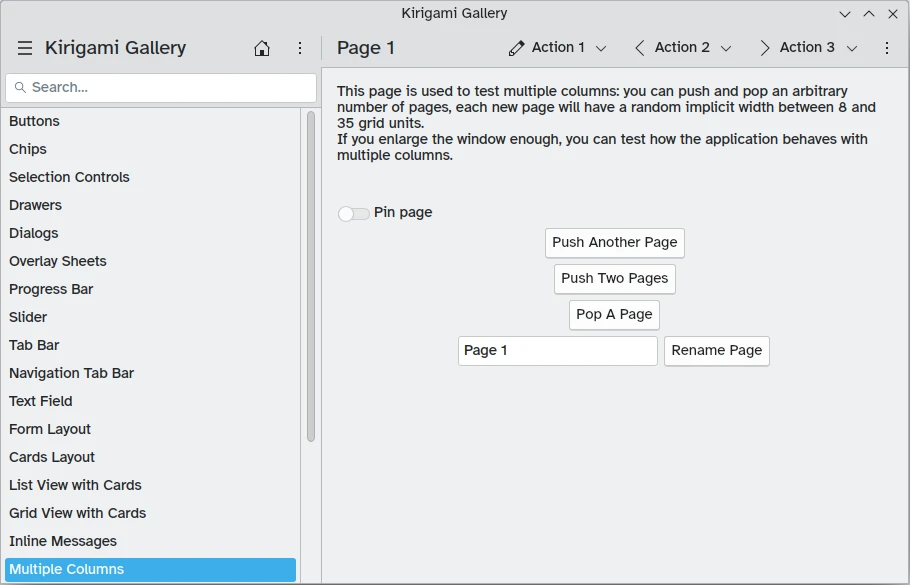The height and width of the screenshot is (585, 910).
Task: Expand the Action 2 dropdown arrow
Action: (726, 49)
